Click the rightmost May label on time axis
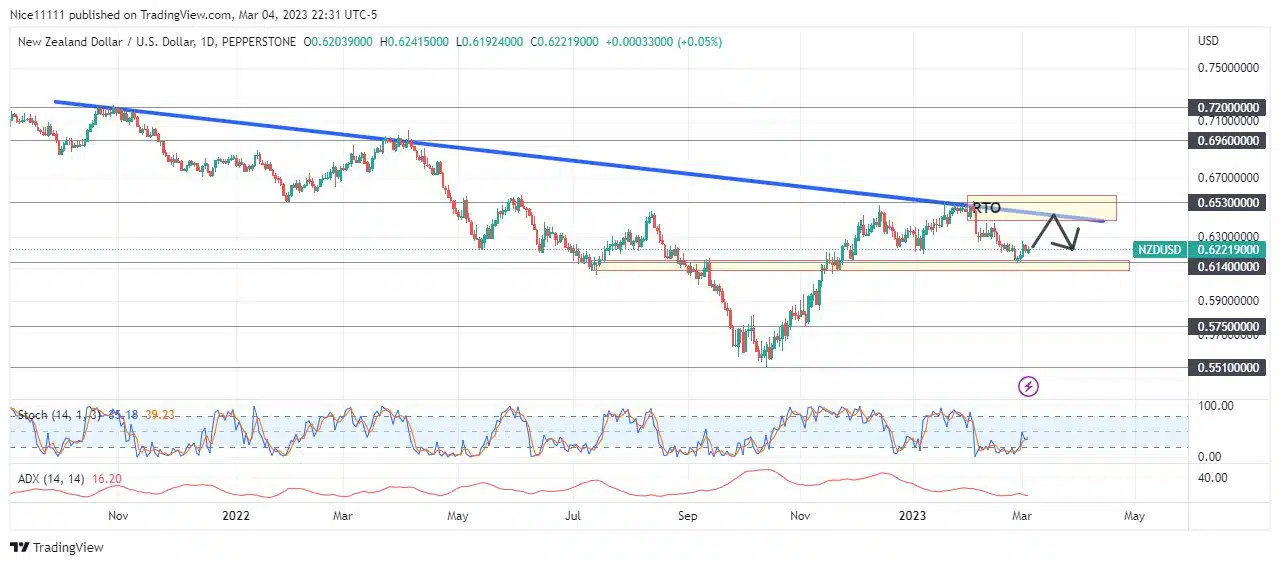 (1134, 516)
